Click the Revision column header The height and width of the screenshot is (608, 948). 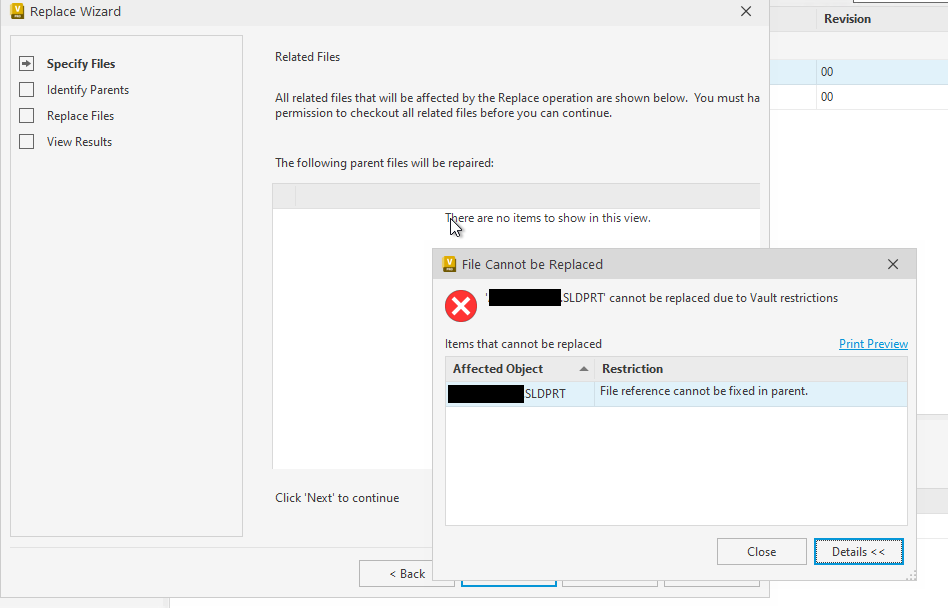point(847,18)
